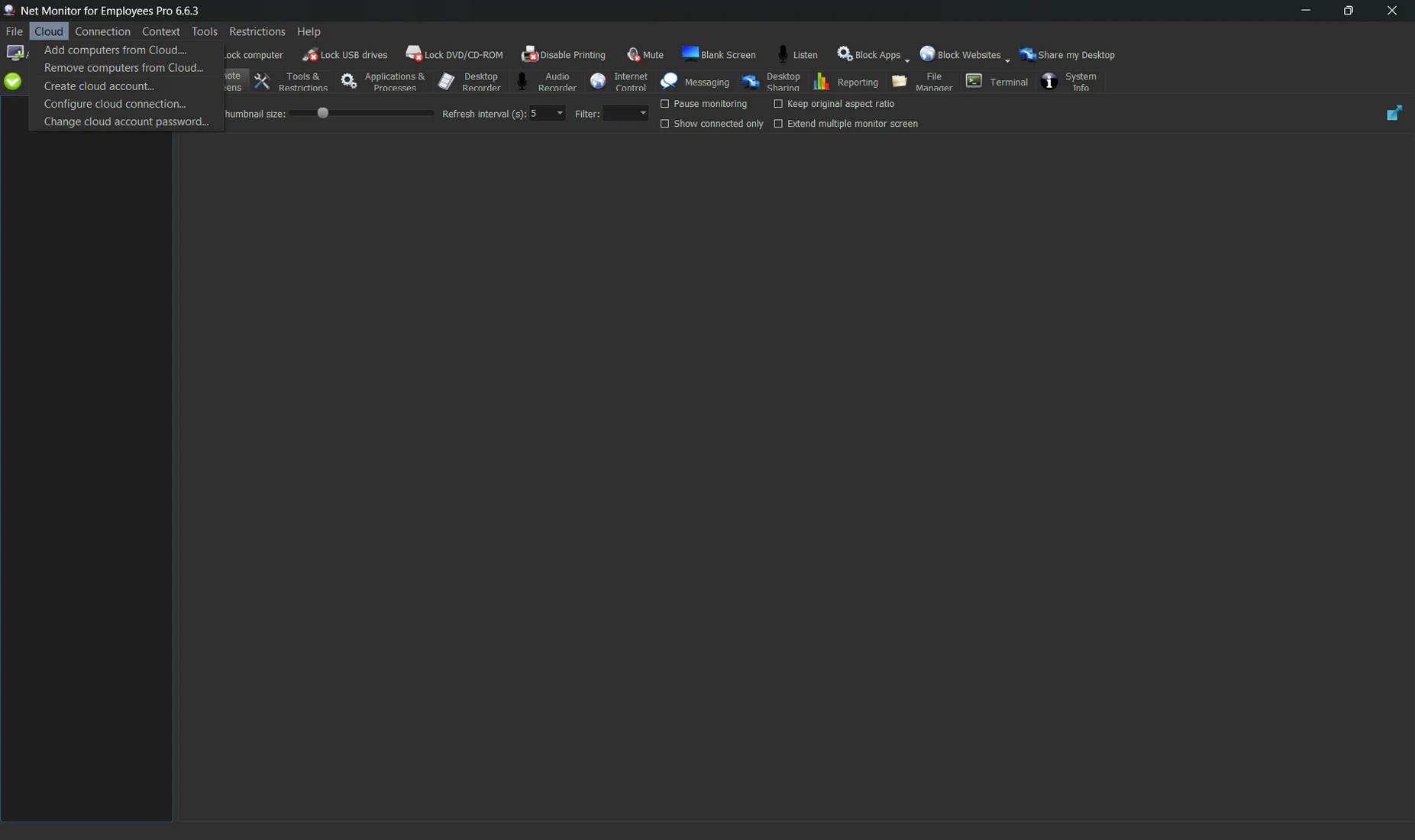Click the Share my Desktop label
Image resolution: width=1415 pixels, height=840 pixels.
point(1076,55)
